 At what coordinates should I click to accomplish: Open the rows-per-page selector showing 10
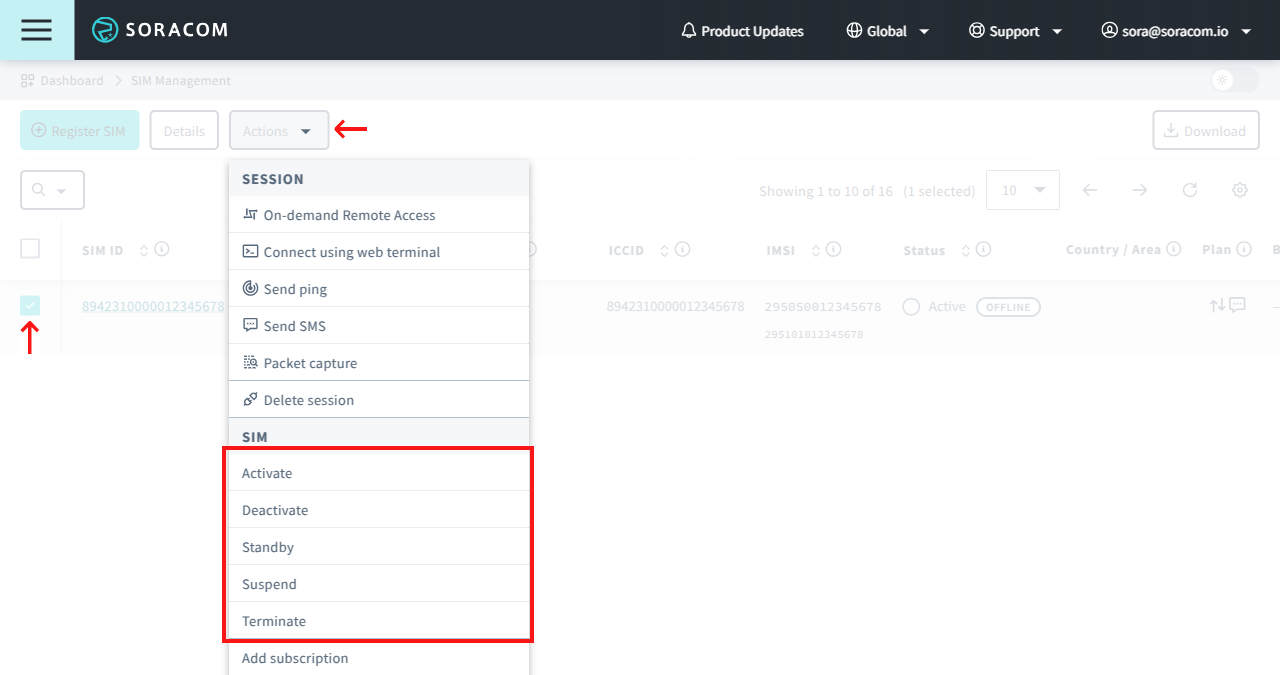pyautogui.click(x=1022, y=189)
